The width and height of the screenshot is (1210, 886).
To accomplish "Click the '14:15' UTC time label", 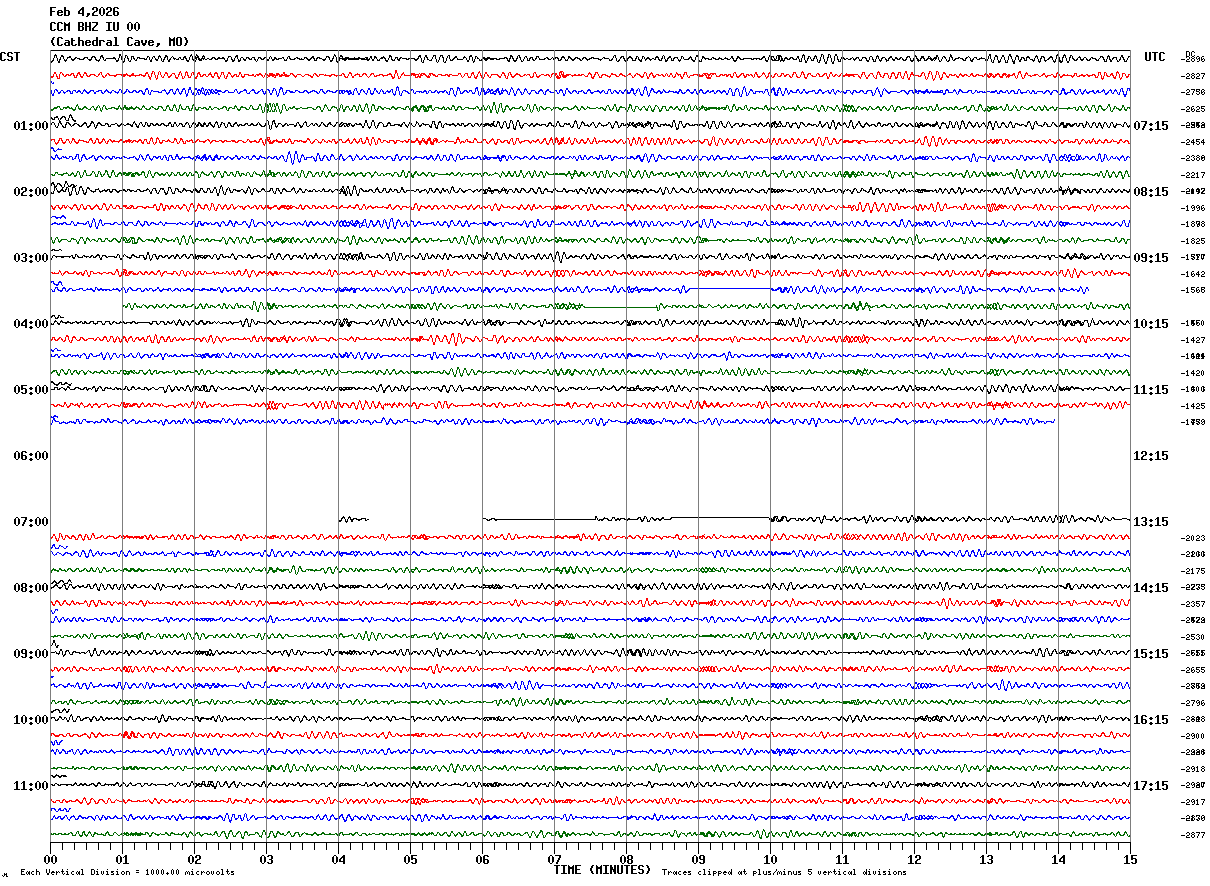I will (1151, 588).
